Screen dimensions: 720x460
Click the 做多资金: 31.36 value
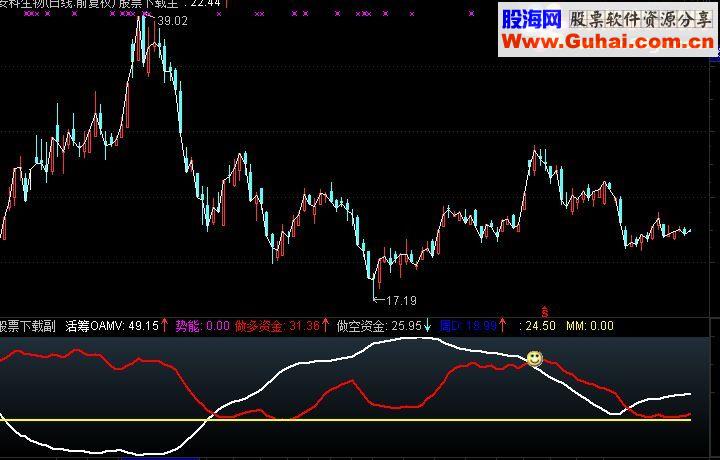coord(277,326)
